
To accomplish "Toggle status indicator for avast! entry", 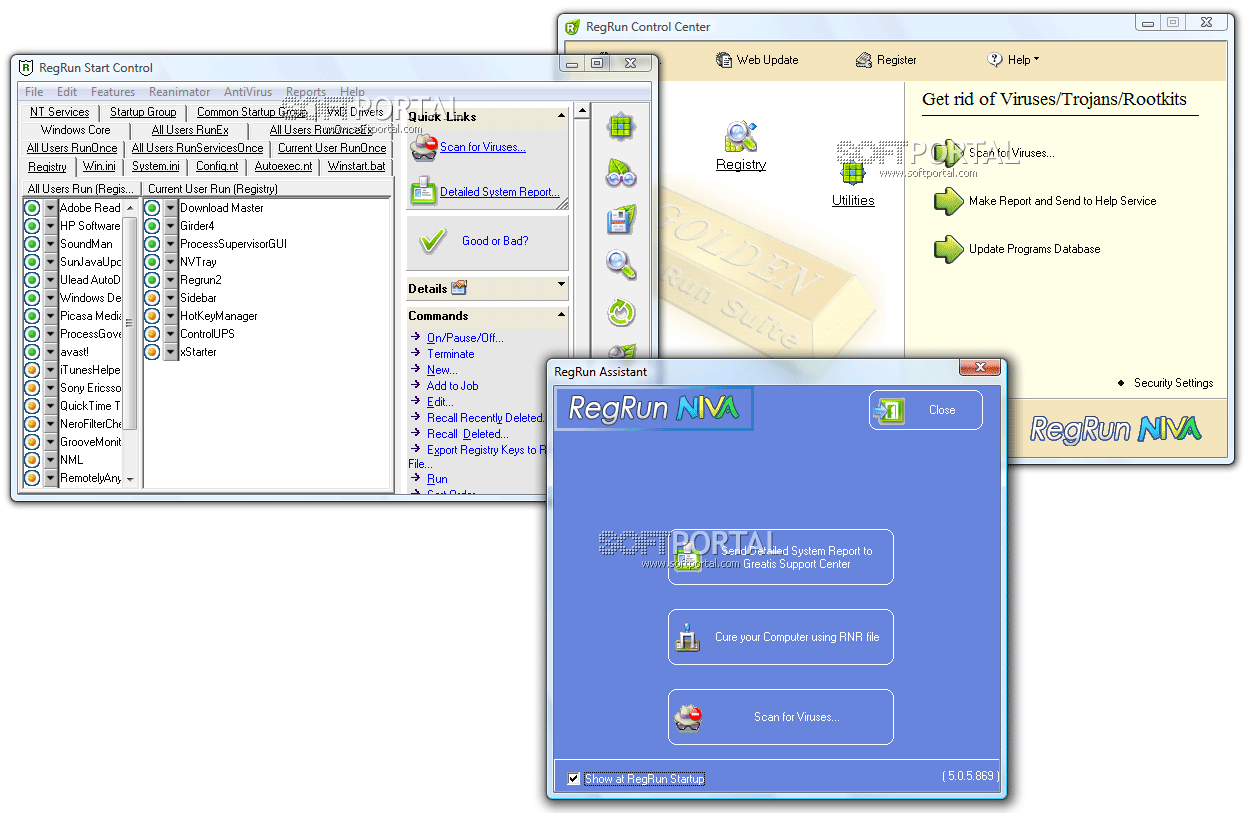I will pos(32,352).
